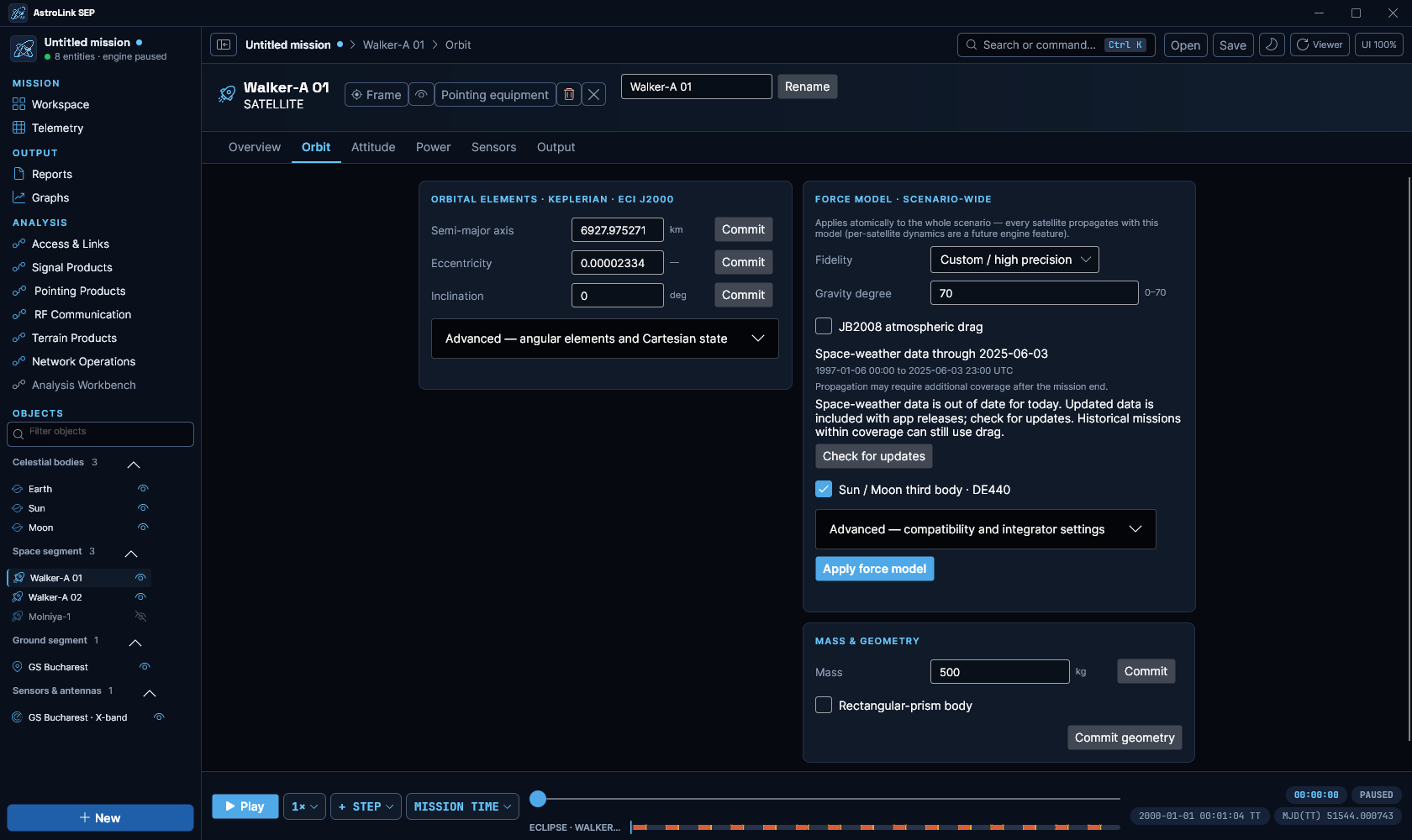The image size is (1412, 840).
Task: Expand Advanced compatibility and integrator settings
Action: click(986, 529)
